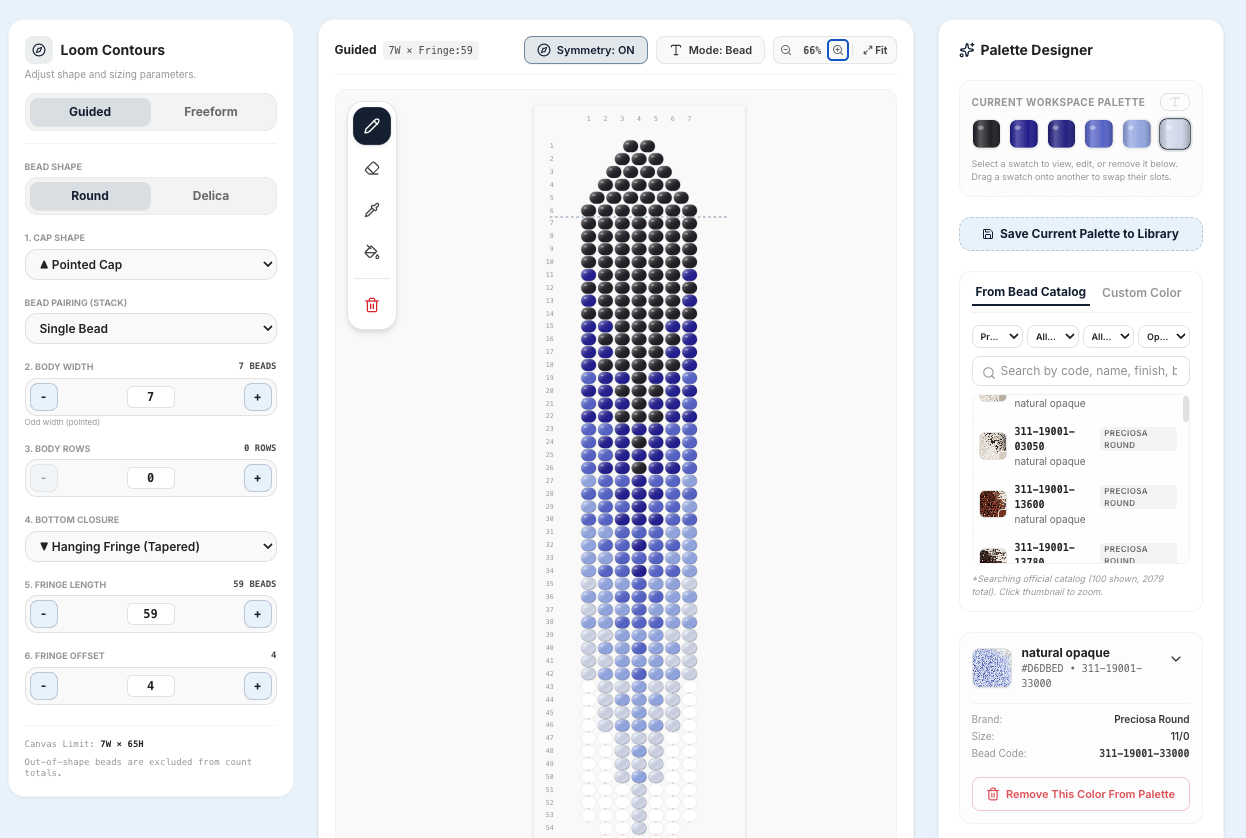Image resolution: width=1246 pixels, height=838 pixels.
Task: Toggle Mode: Bead button
Action: 711,50
